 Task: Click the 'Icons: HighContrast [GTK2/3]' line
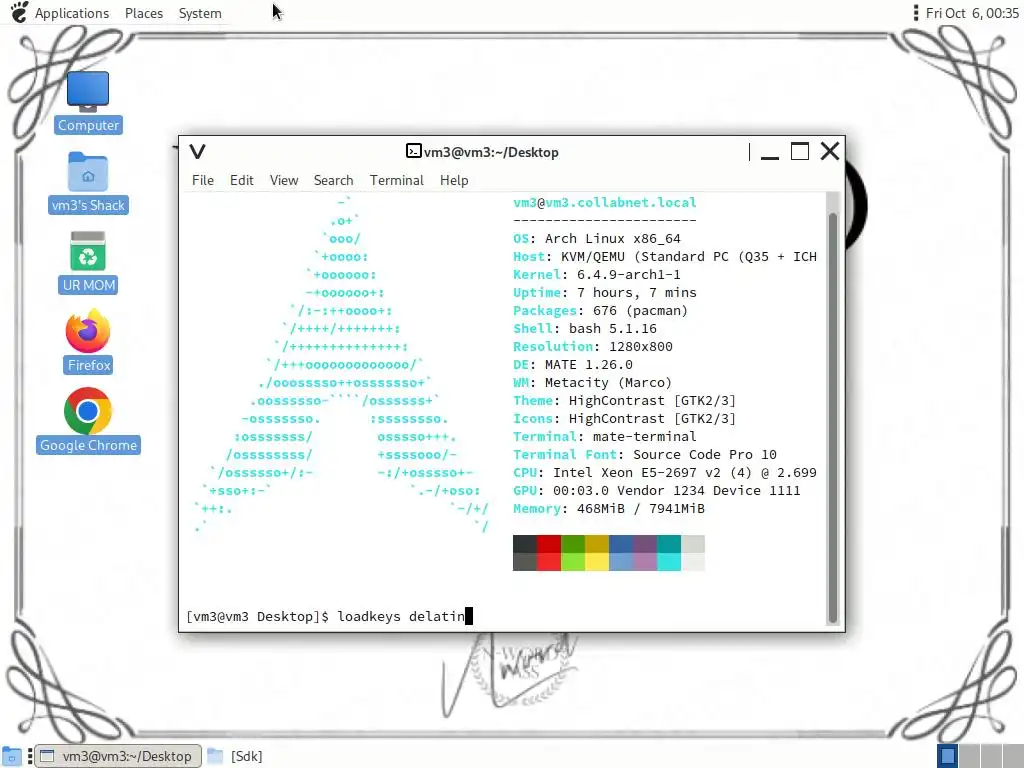[624, 419]
